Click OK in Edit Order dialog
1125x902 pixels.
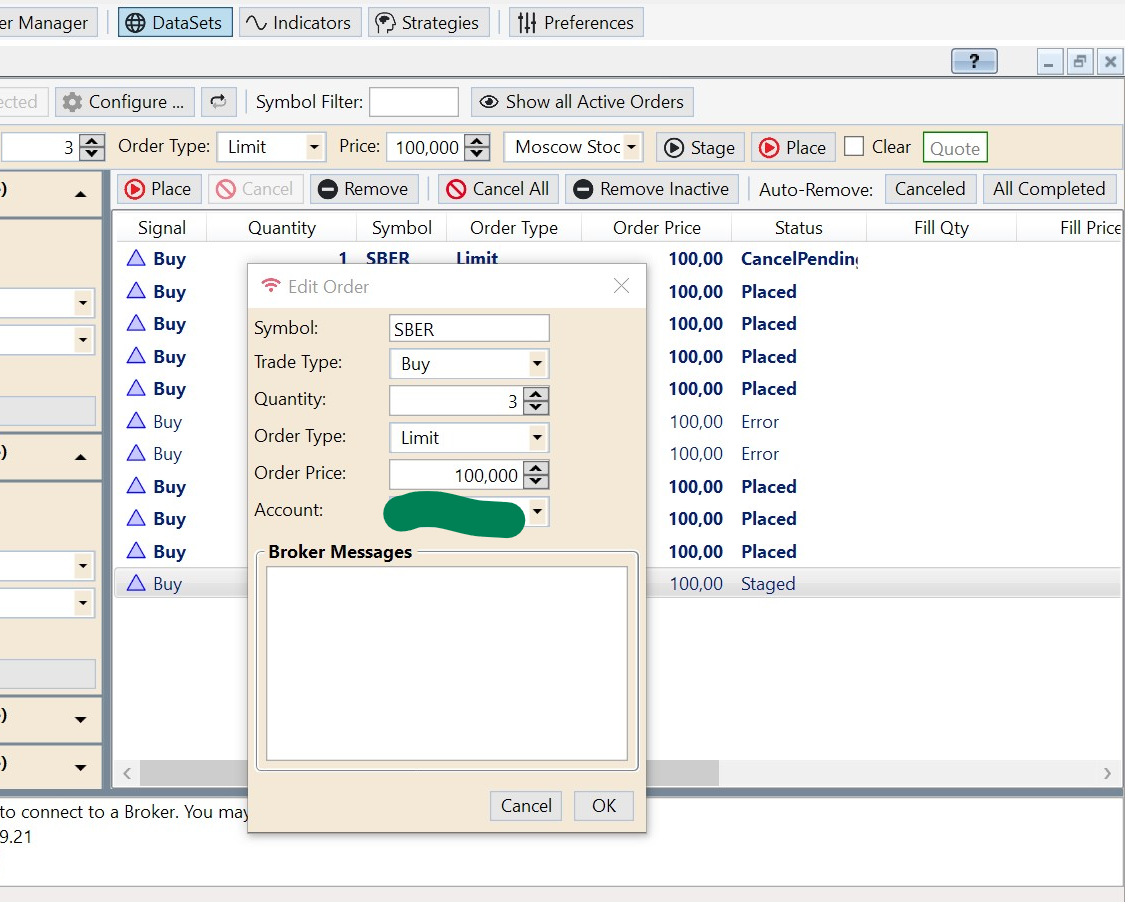tap(603, 805)
